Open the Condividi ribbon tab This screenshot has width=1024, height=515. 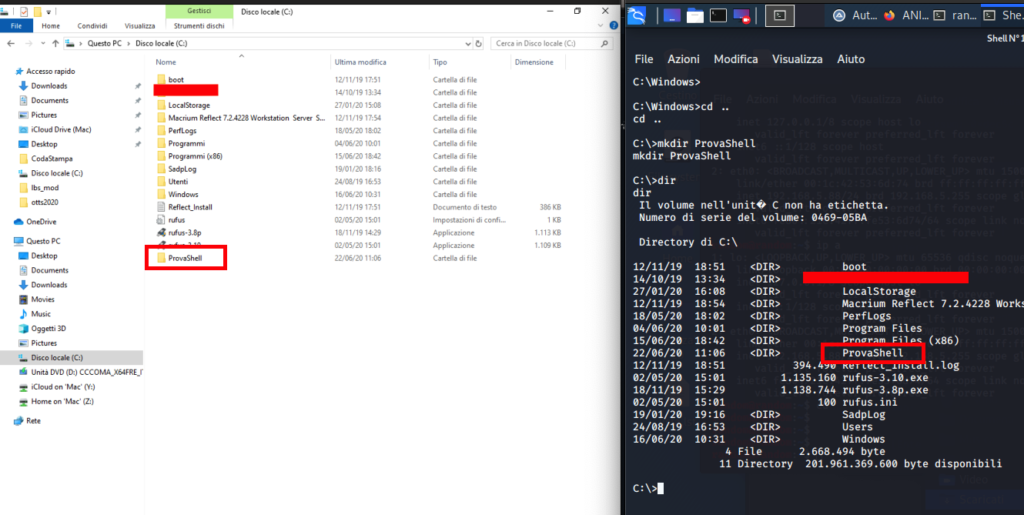pyautogui.click(x=92, y=26)
